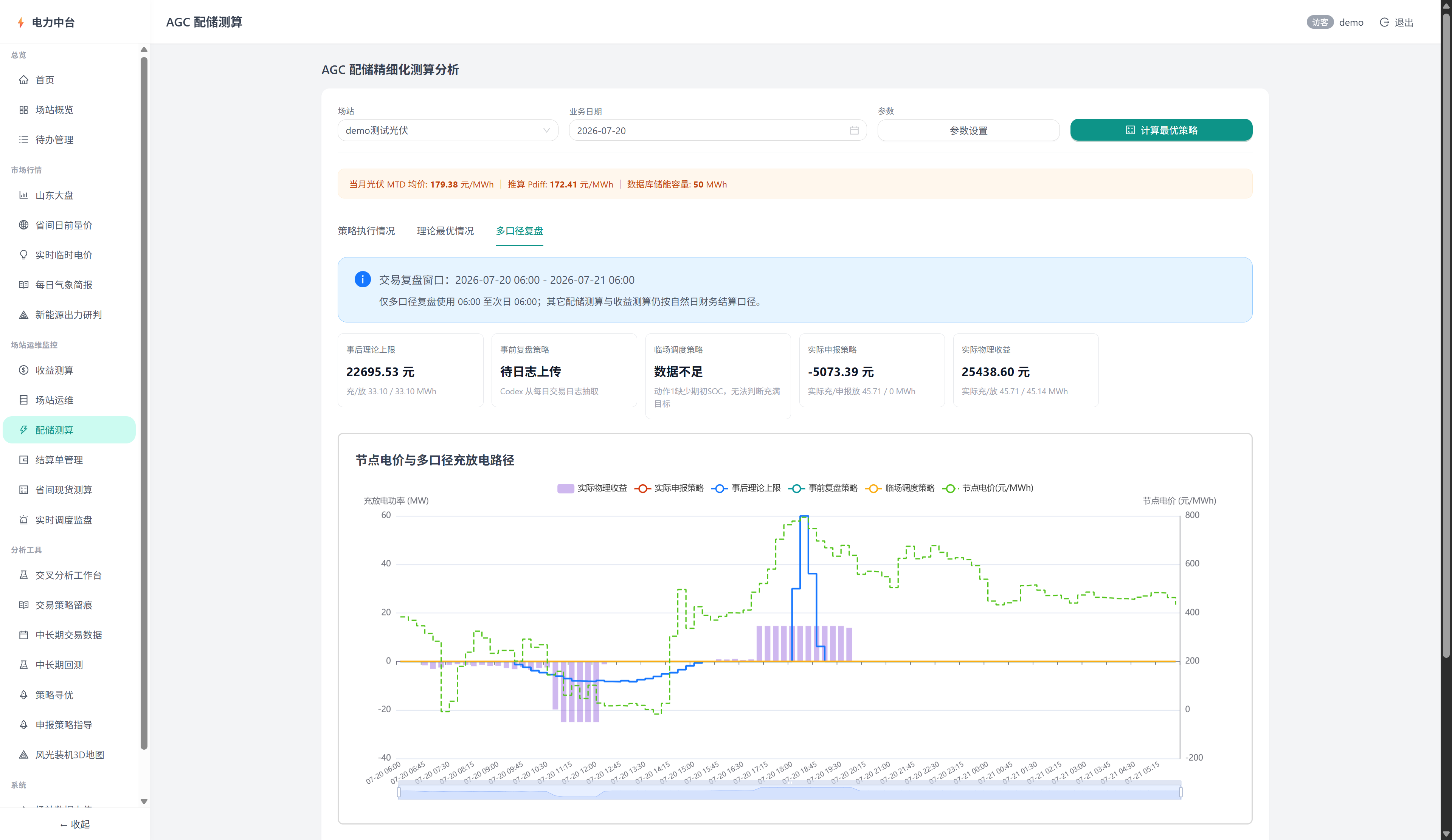Click the 计算最优策略 button
Viewport: 1452px width, 840px height.
pyautogui.click(x=1161, y=130)
